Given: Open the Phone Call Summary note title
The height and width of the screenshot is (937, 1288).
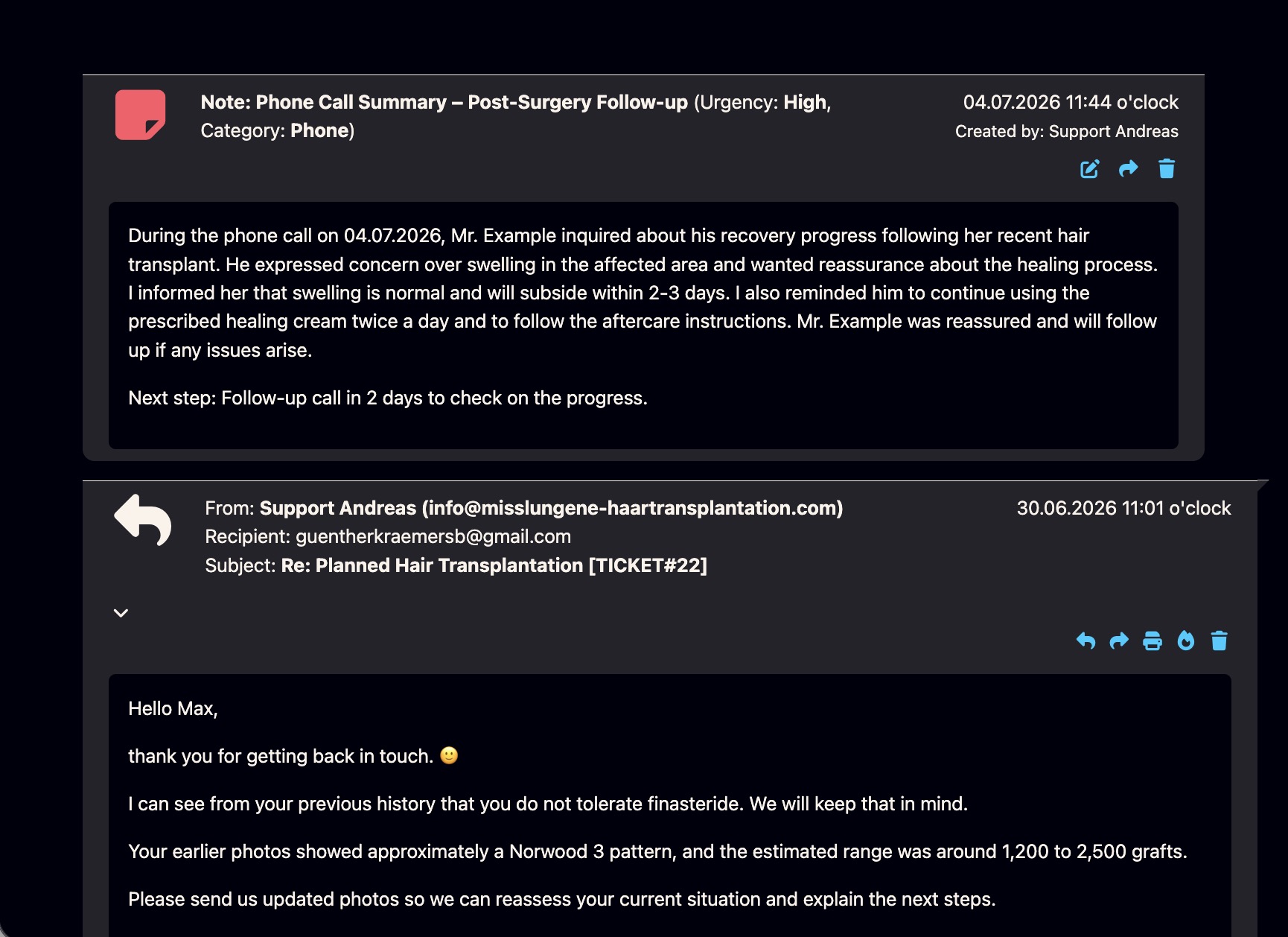Looking at the screenshot, I should click(444, 102).
